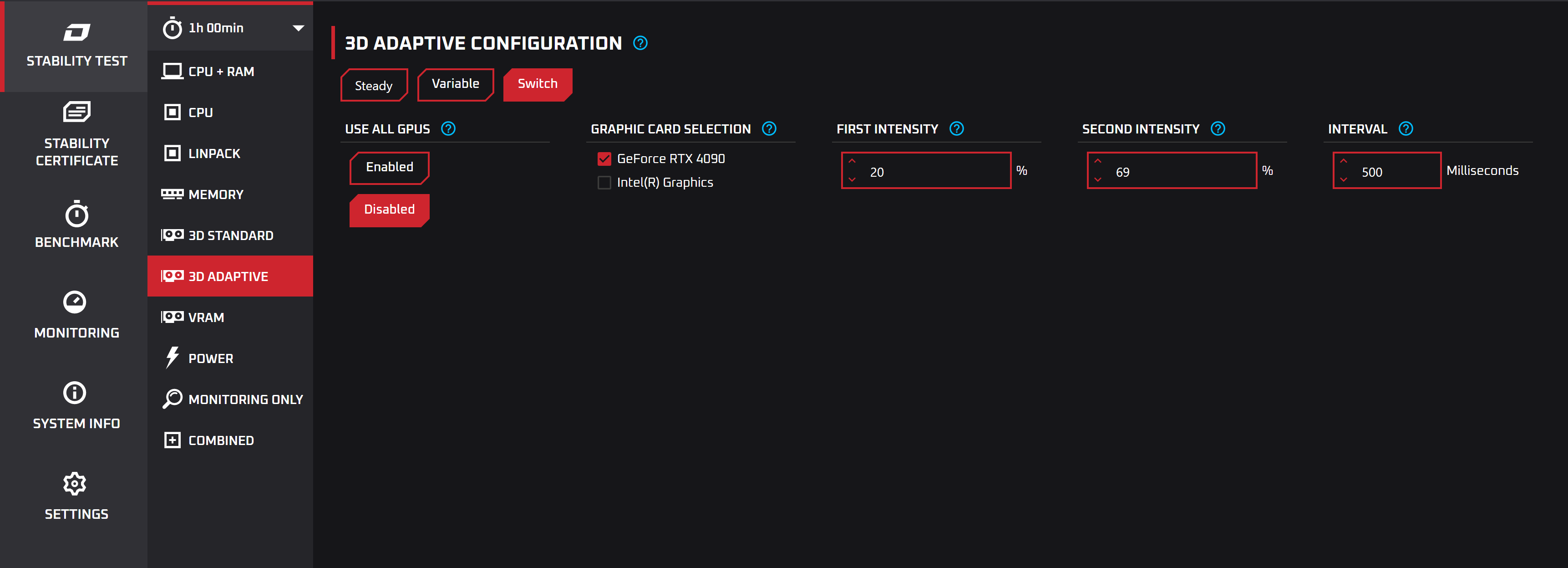Open the 1h 00min duration dropdown

tap(298, 28)
